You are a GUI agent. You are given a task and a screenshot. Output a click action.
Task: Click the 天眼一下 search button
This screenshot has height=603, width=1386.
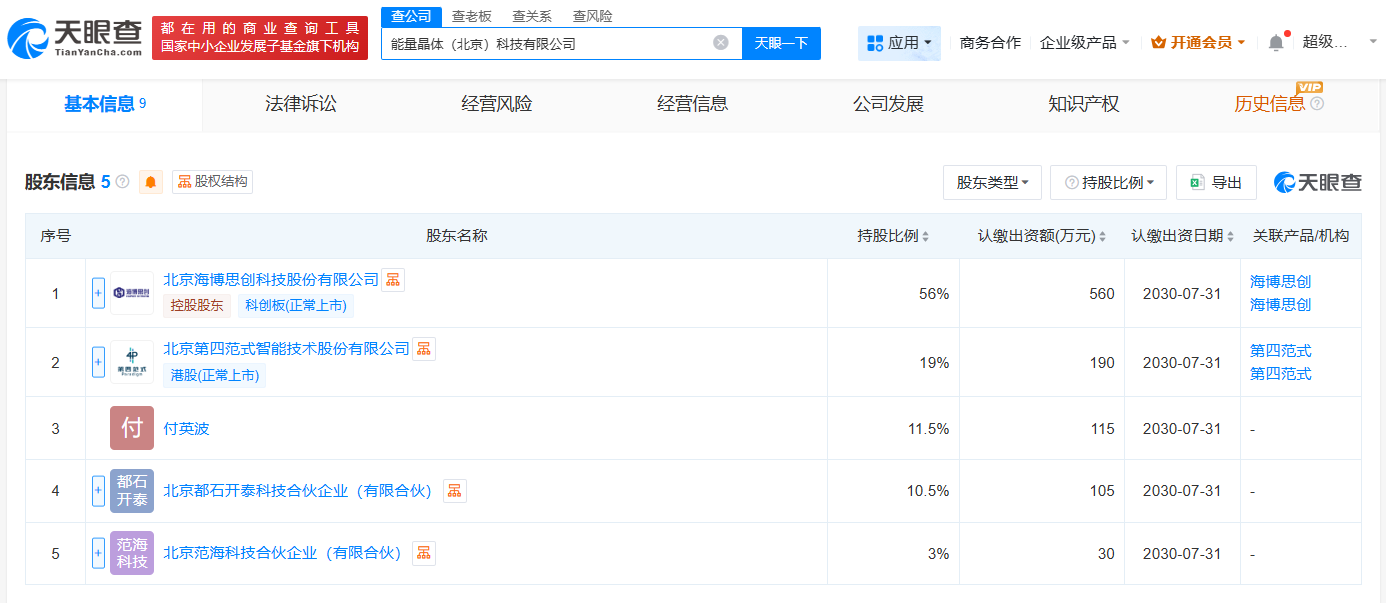[x=781, y=43]
